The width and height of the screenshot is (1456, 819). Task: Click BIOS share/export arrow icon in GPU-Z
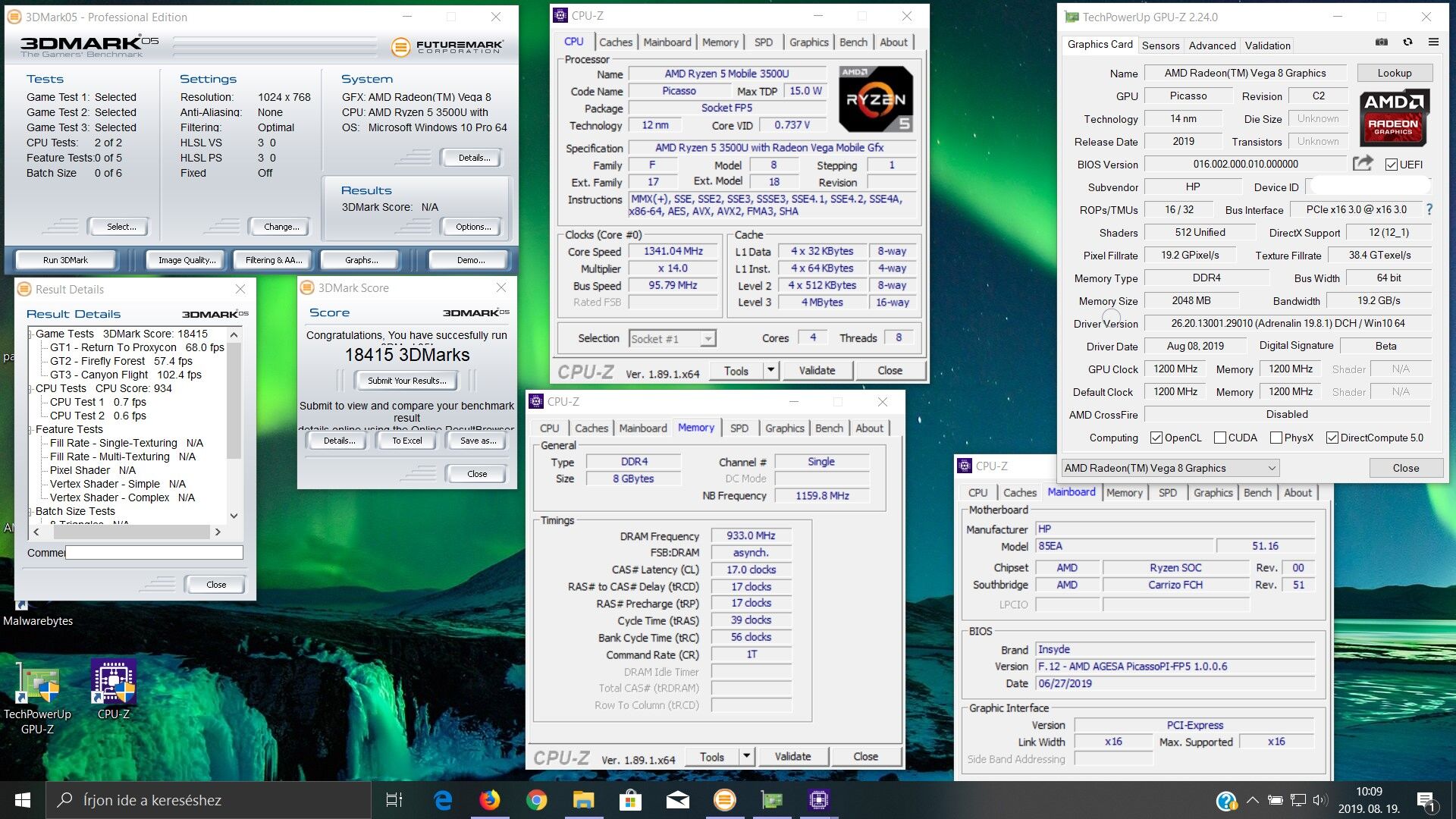click(1363, 163)
